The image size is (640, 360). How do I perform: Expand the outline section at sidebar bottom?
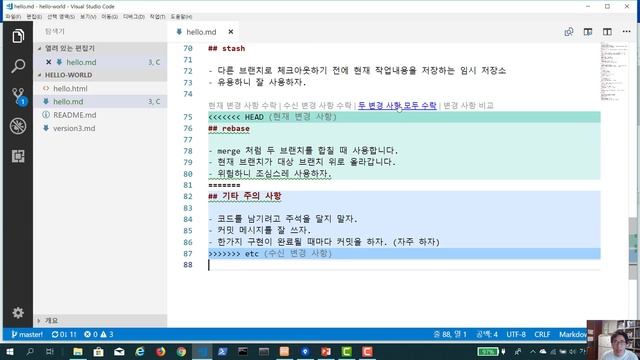point(100,320)
